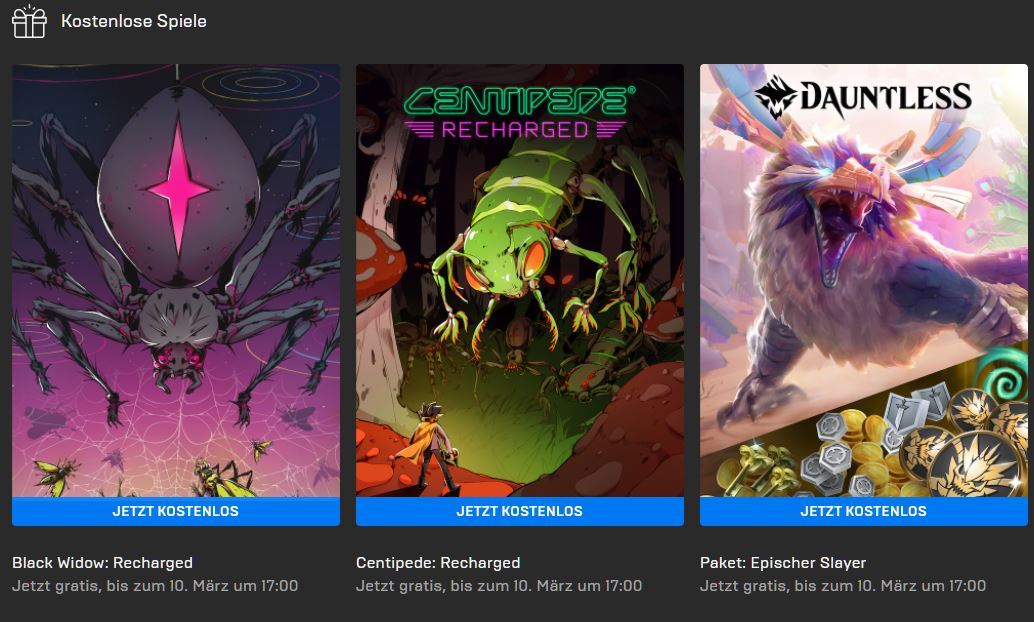Click the Centipede Recharged neon logo

[518, 112]
